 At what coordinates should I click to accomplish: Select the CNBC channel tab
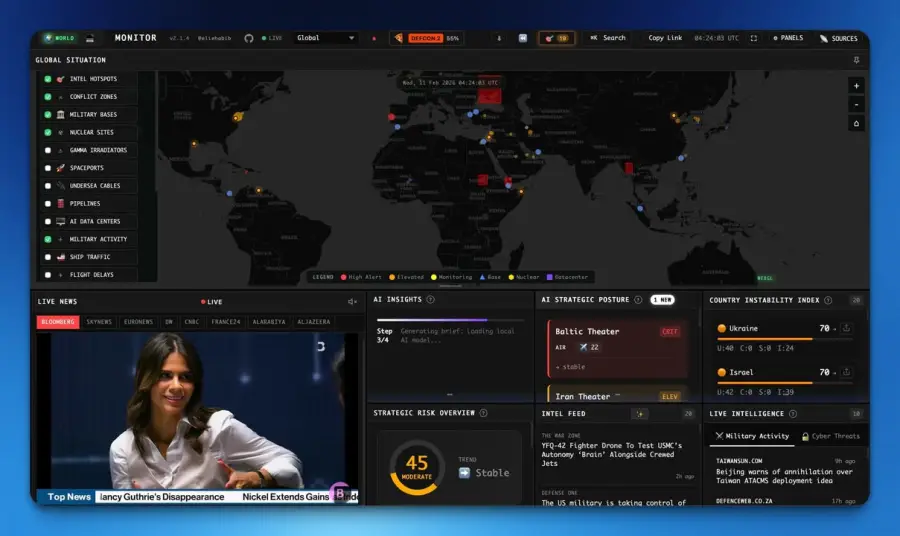coord(192,322)
